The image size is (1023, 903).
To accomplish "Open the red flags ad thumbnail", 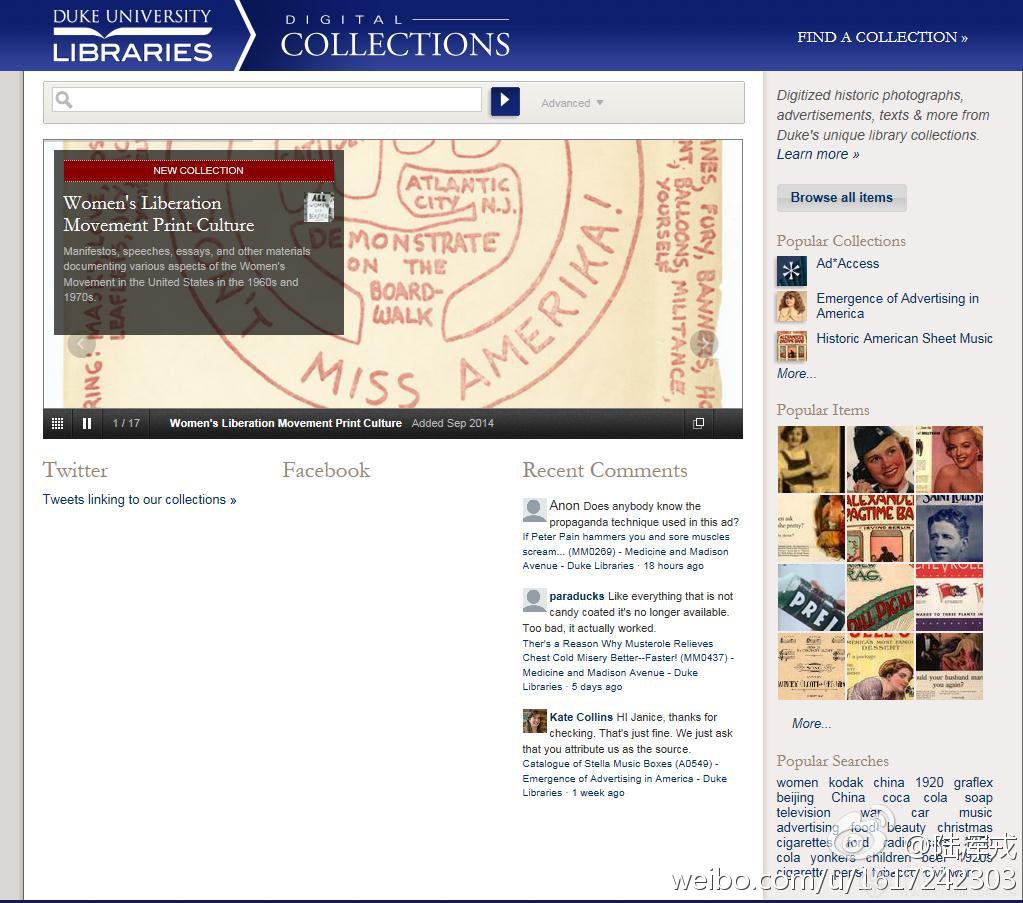I will (949, 598).
